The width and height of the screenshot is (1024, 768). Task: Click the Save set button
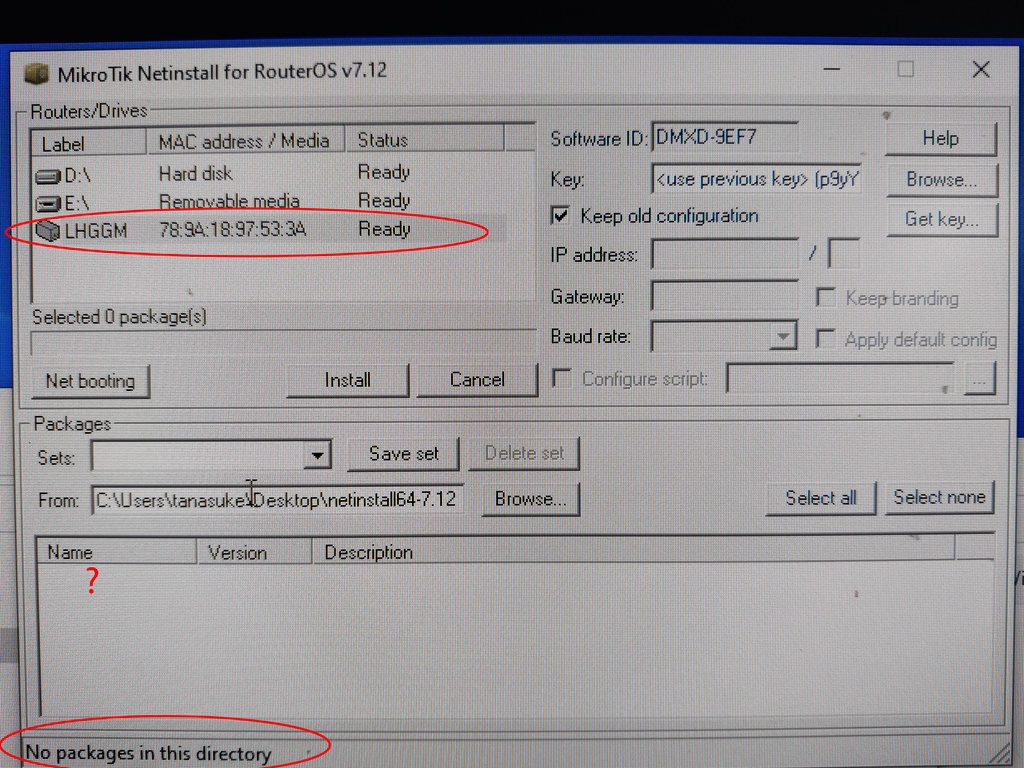pos(404,454)
